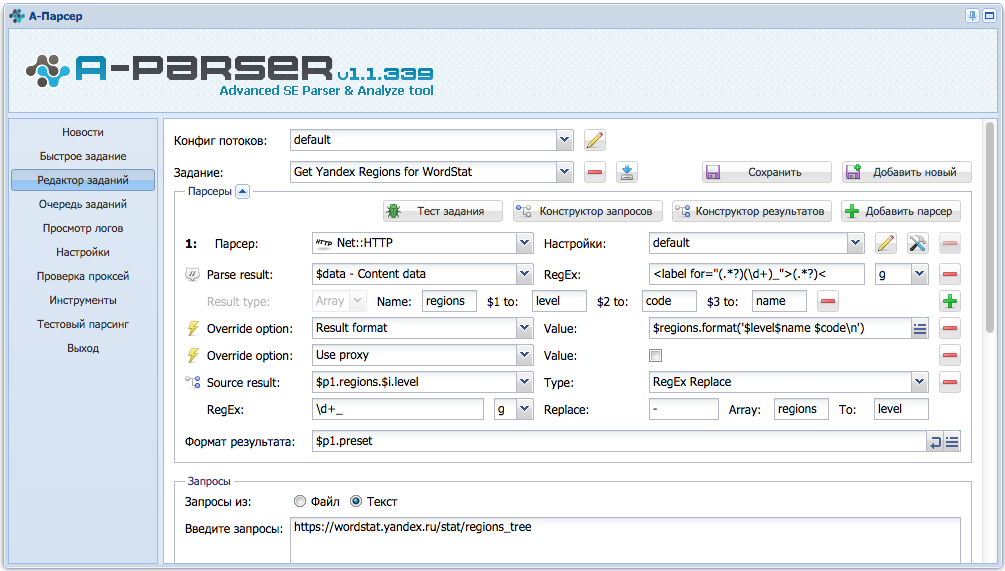Remove the Parse result row with red minus

[950, 274]
